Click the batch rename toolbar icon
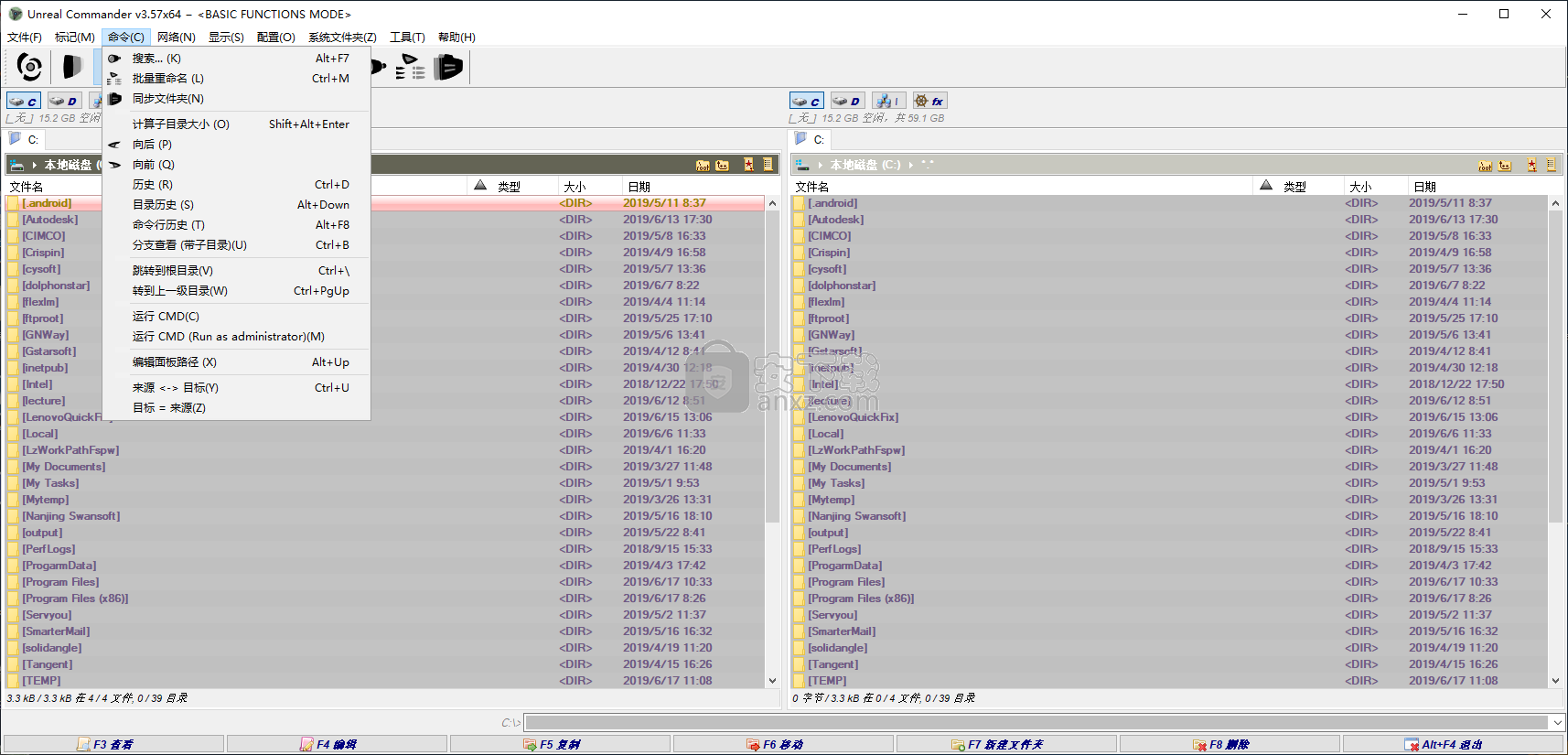The width and height of the screenshot is (1568, 755). (x=411, y=67)
